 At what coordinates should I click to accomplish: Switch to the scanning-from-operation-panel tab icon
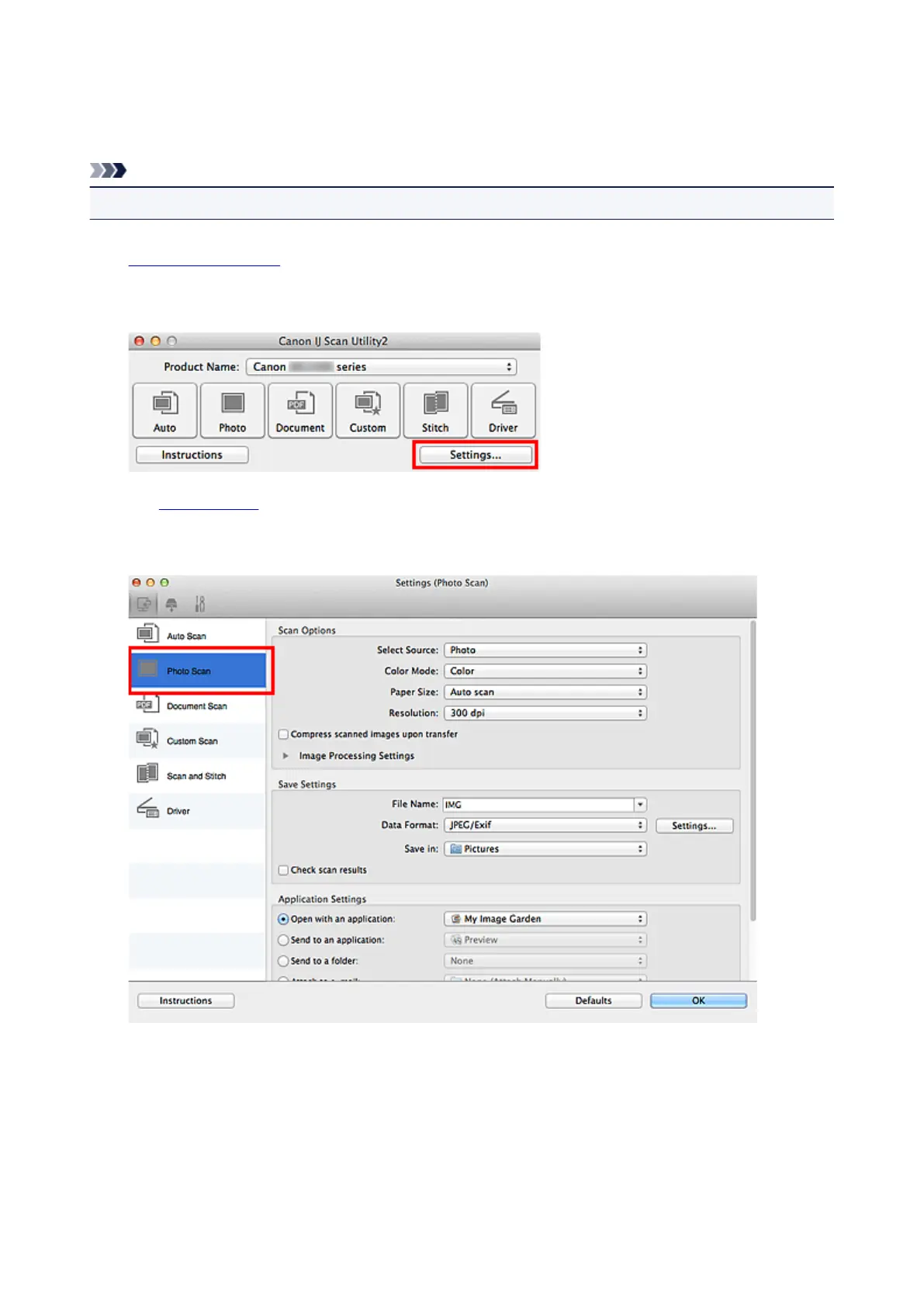click(171, 604)
